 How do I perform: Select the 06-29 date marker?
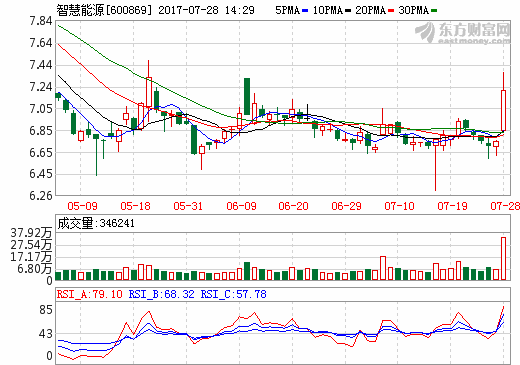pos(346,206)
